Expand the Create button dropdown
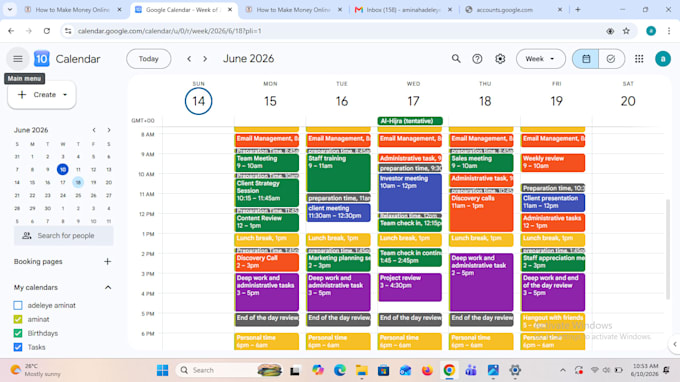Viewport: 680px width, 382px height. 65,95
